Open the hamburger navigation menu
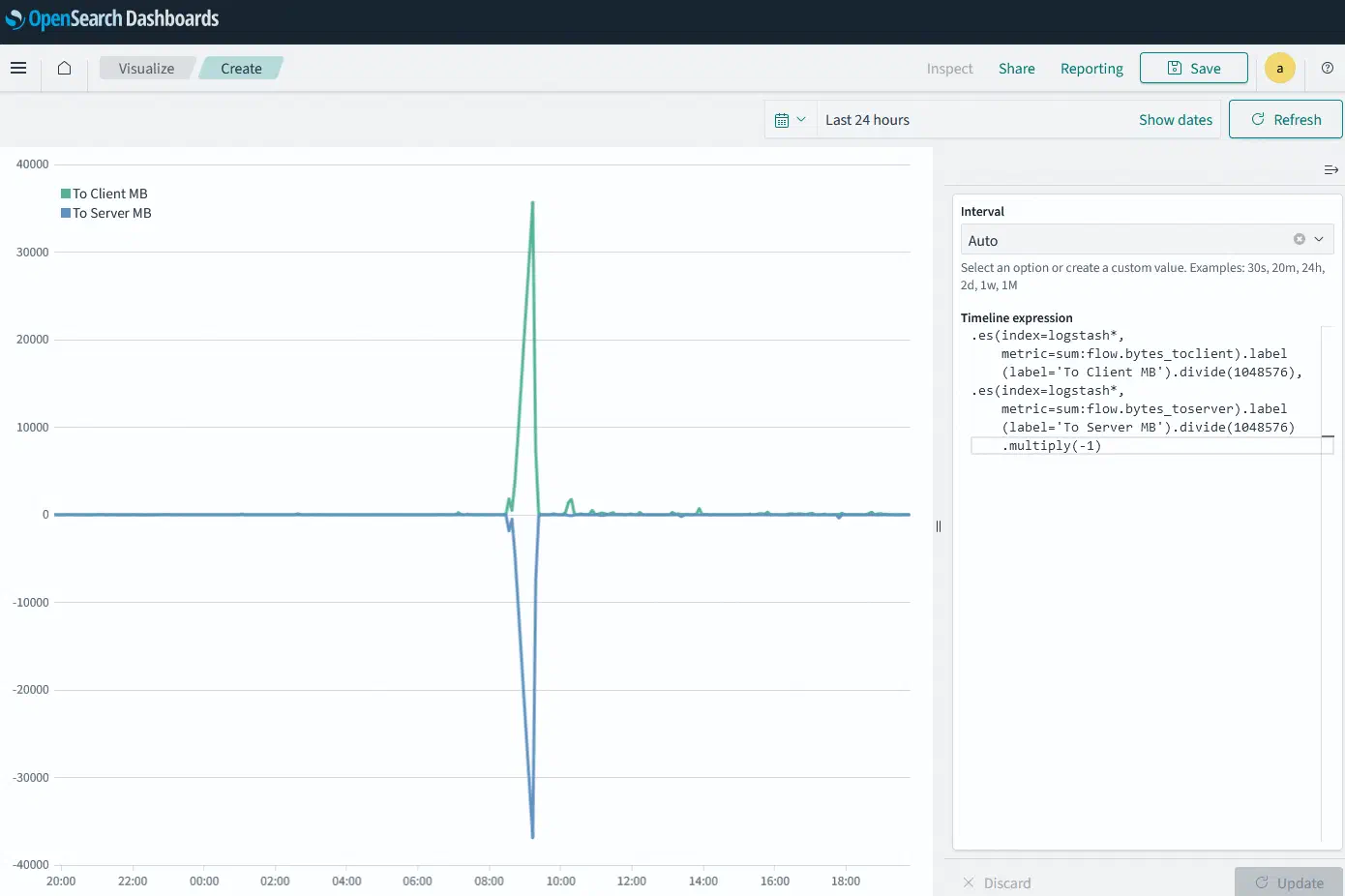Screen dimensions: 1345x896 tap(18, 69)
